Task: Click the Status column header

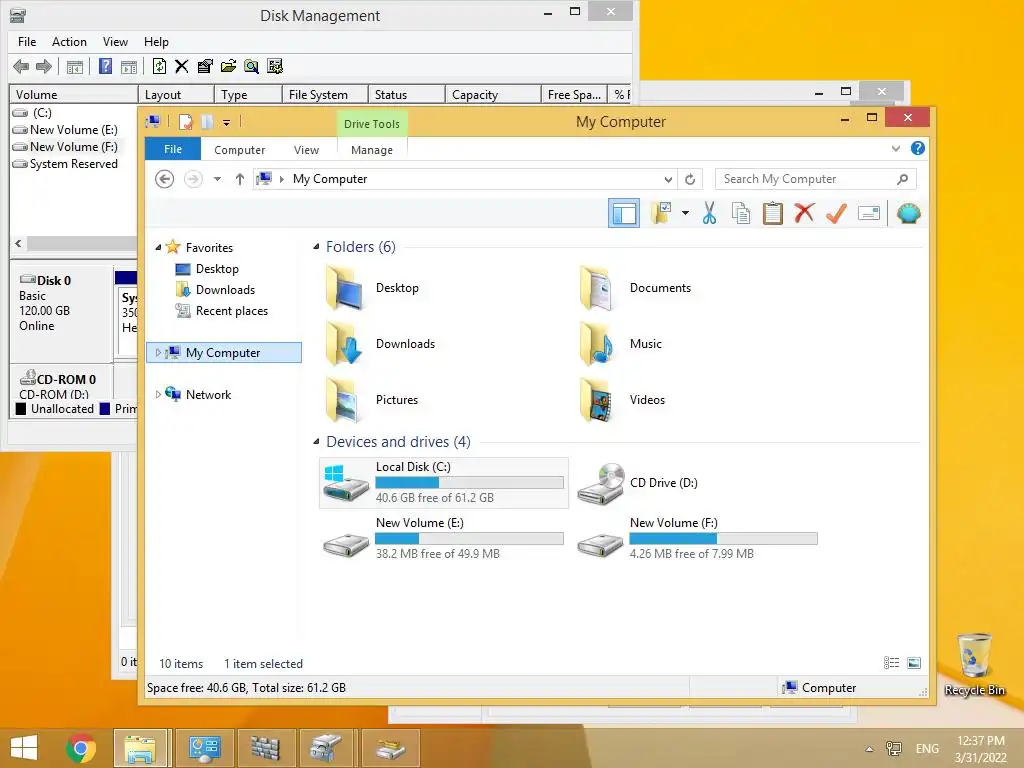Action: 406,95
